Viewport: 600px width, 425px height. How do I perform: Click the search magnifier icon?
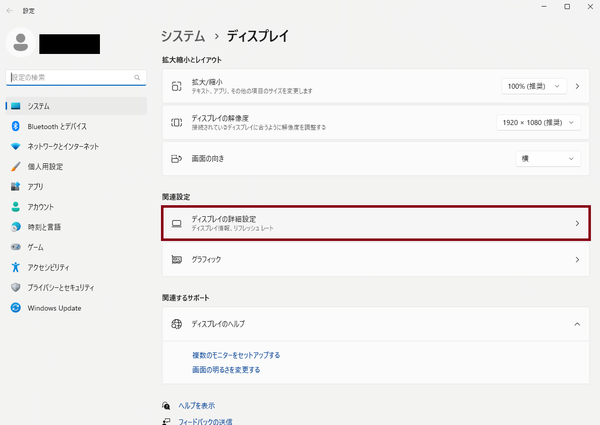(138, 77)
